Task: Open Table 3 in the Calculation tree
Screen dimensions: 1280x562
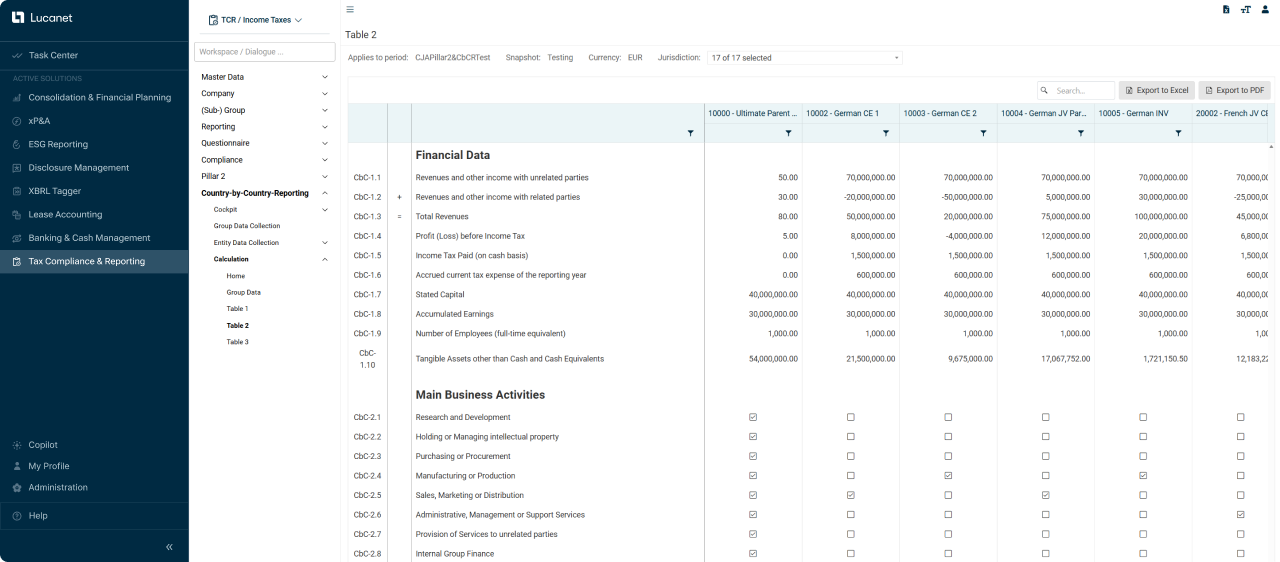Action: 237,342
